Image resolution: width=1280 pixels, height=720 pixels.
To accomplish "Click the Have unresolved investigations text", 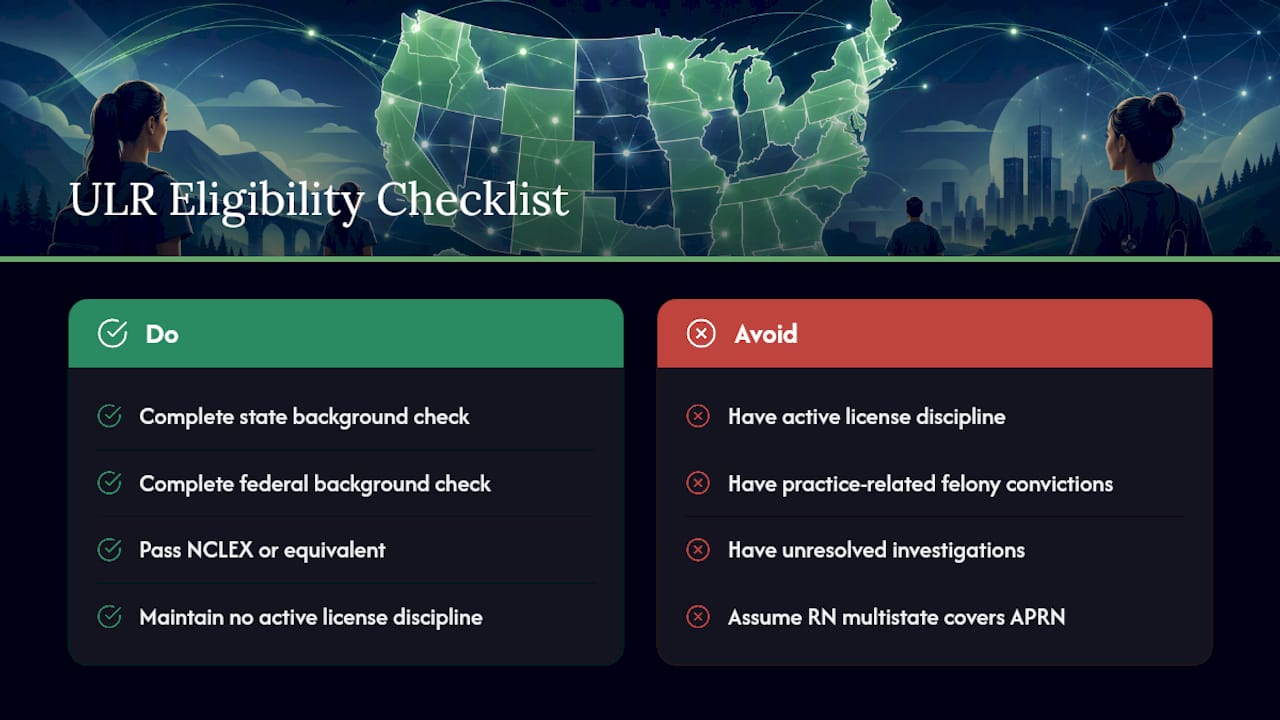I will [x=876, y=550].
